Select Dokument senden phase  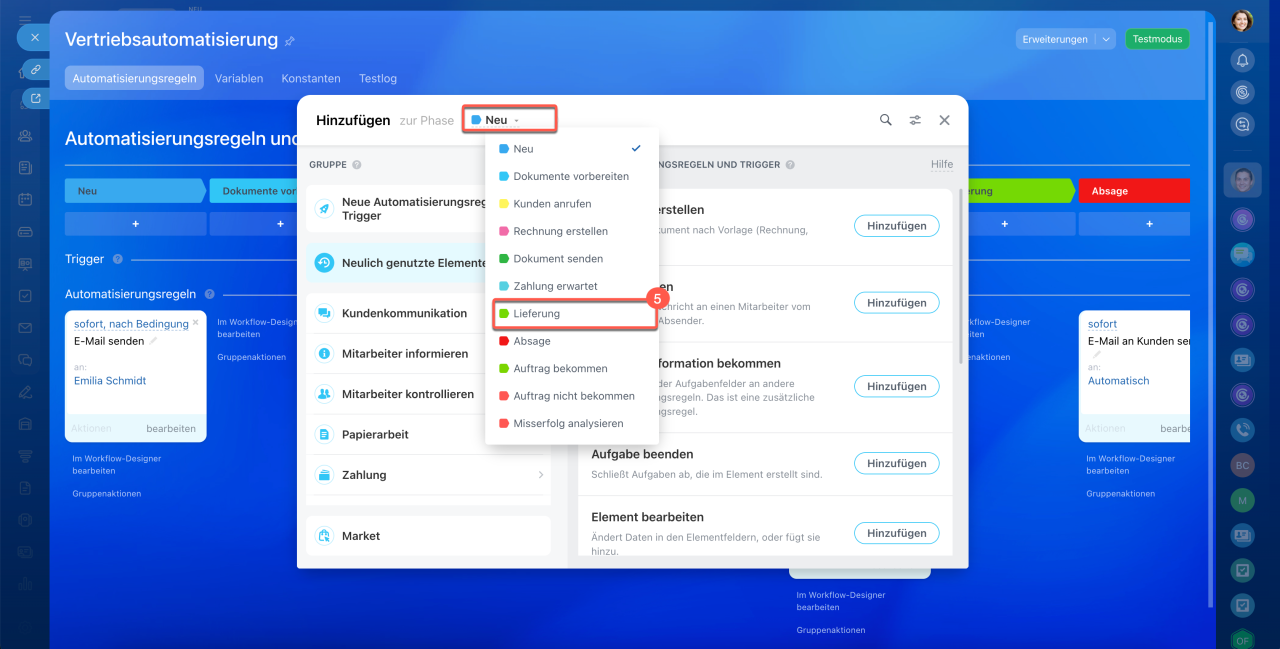572,259
